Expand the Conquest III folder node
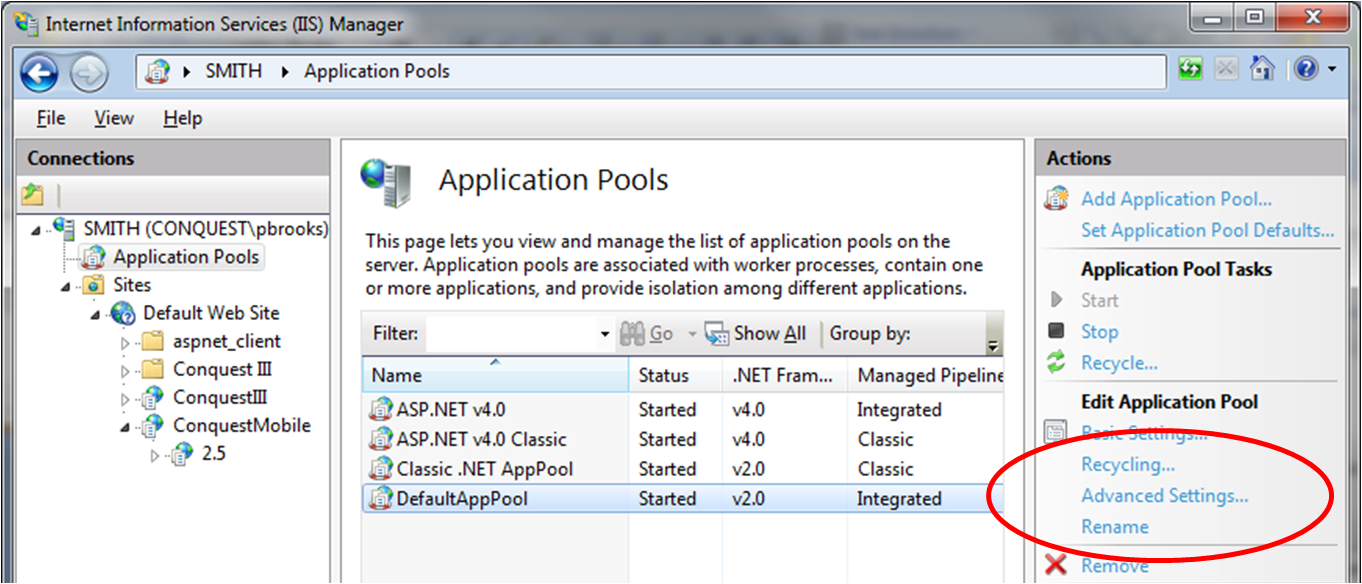1362x584 pixels. (126, 371)
